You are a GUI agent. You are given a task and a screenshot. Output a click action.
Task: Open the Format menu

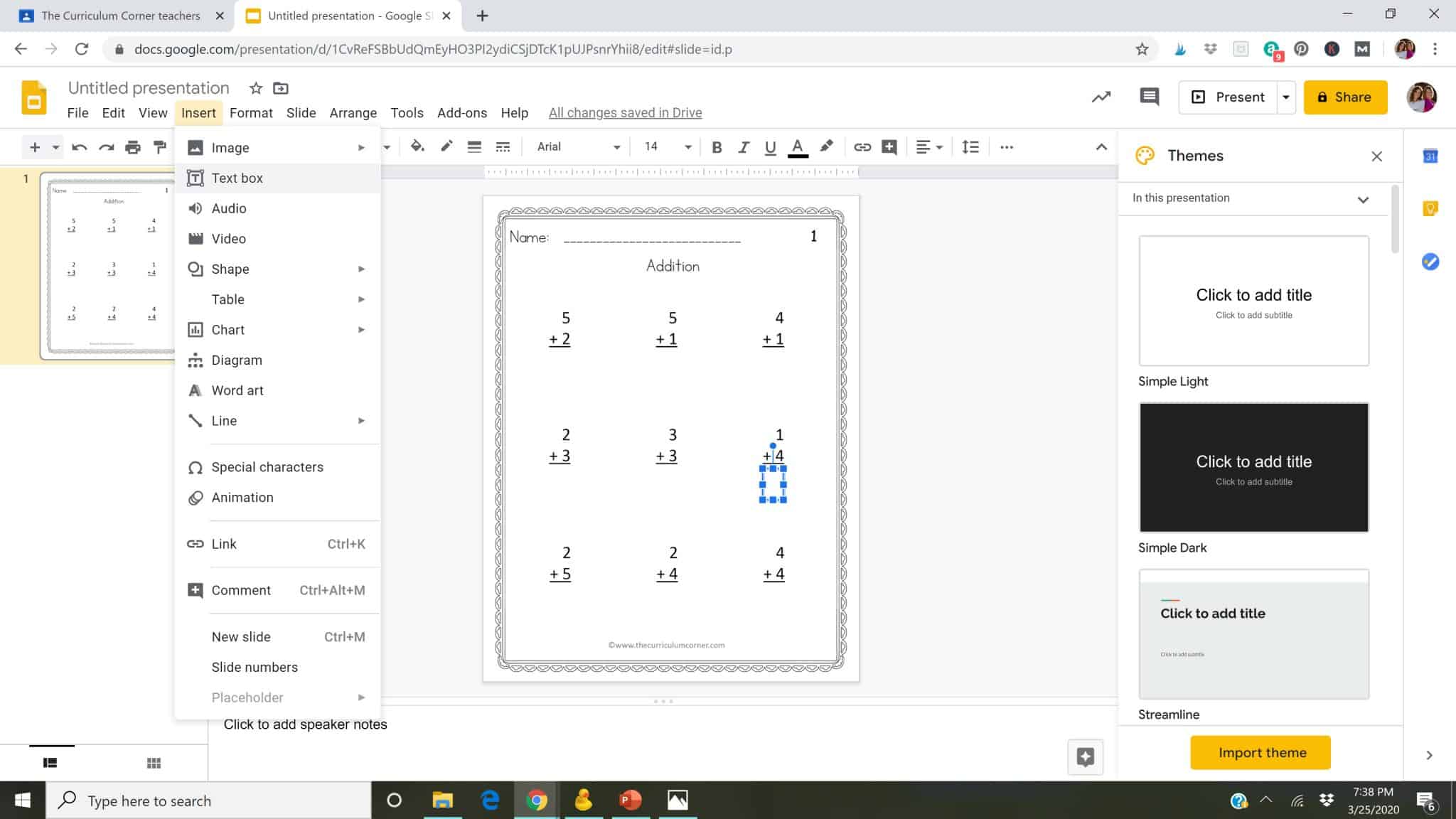tap(251, 112)
